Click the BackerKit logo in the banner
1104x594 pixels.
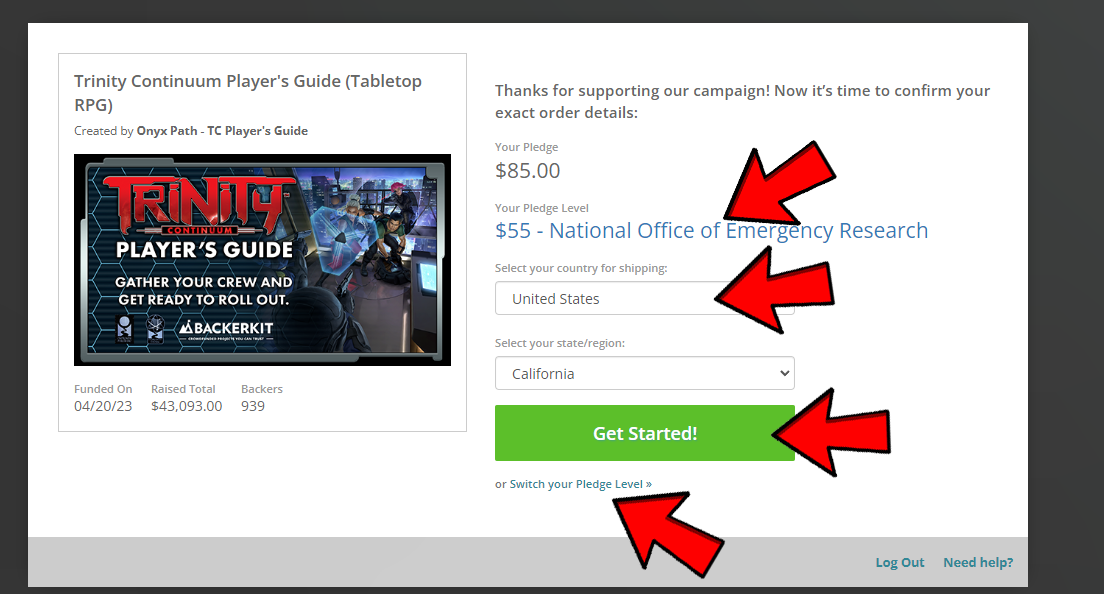227,328
